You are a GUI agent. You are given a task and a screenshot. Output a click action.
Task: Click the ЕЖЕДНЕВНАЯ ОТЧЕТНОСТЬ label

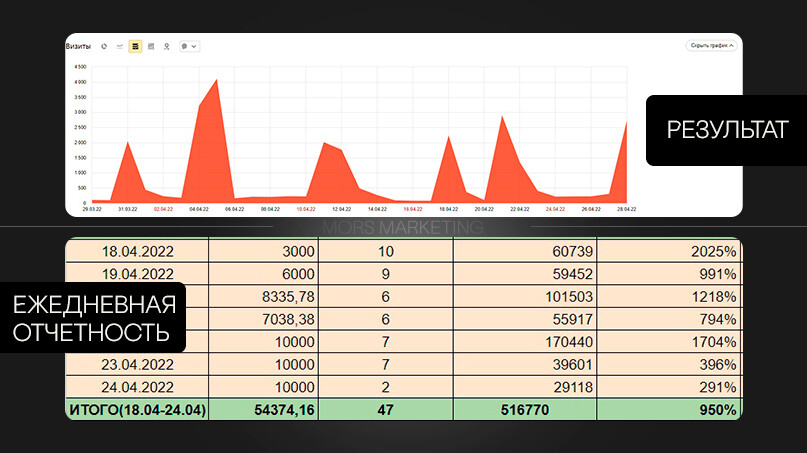[93, 318]
